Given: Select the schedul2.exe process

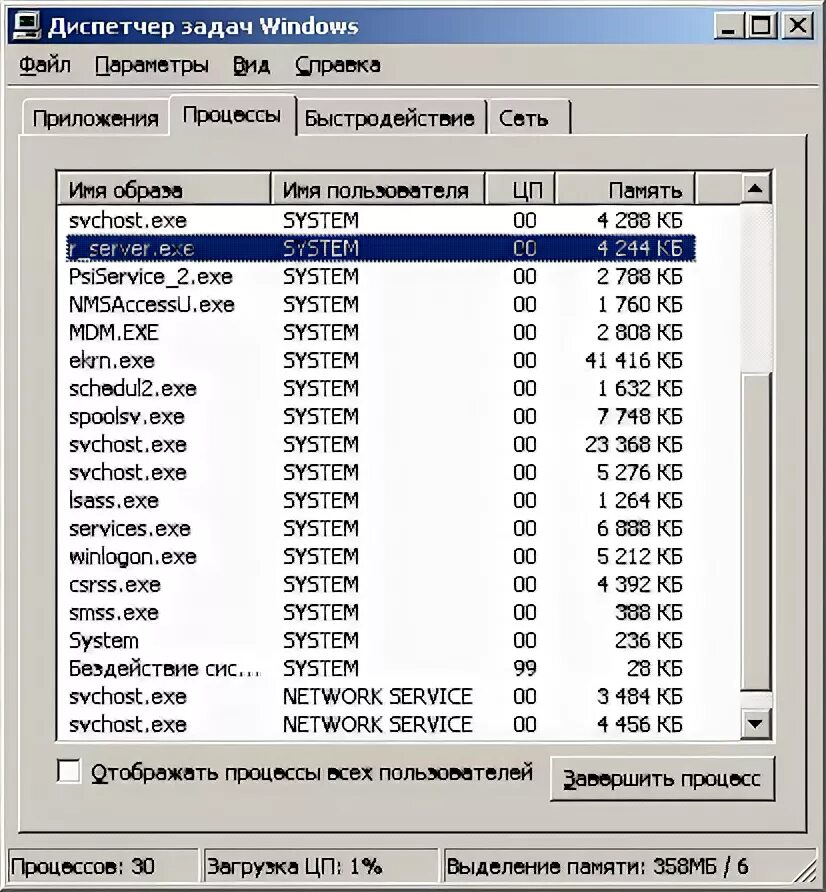Looking at the screenshot, I should (x=375, y=389).
